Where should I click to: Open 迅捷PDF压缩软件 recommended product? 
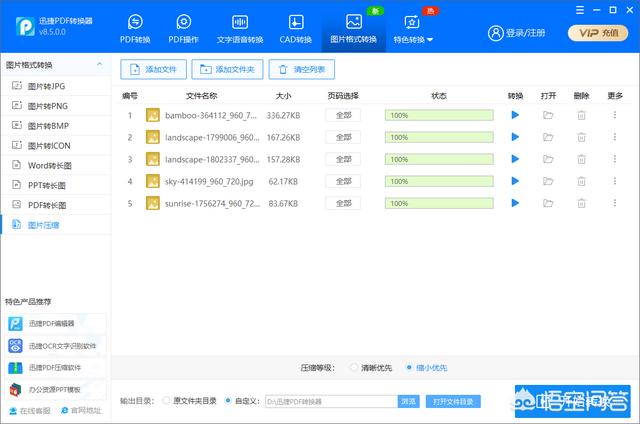tap(56, 368)
